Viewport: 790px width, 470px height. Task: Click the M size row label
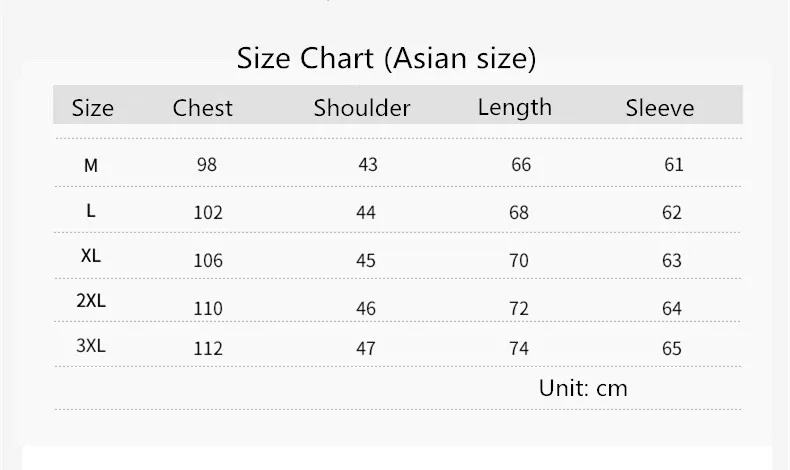91,165
